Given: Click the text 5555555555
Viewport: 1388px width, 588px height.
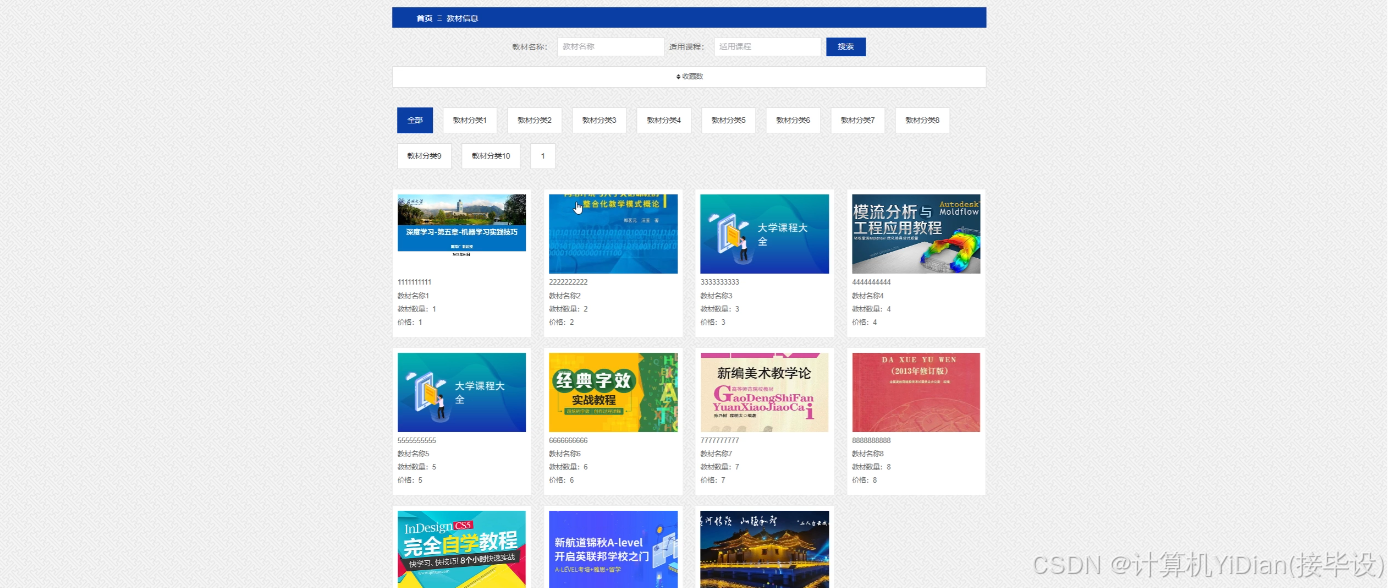Looking at the screenshot, I should [417, 440].
